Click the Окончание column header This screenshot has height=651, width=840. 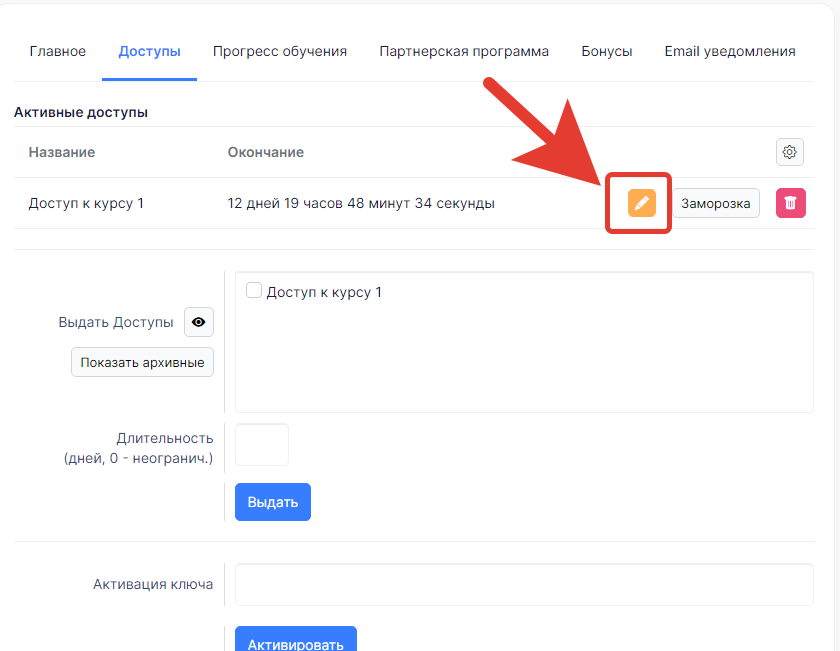266,152
